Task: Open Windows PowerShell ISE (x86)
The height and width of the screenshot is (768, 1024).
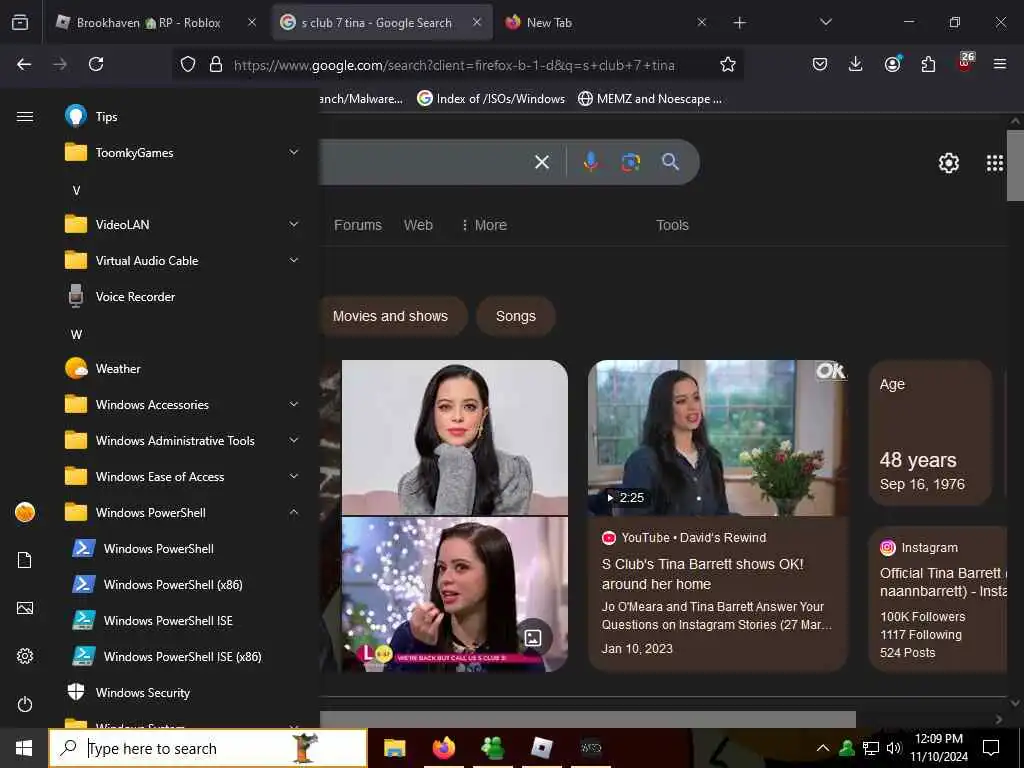Action: pyautogui.click(x=180, y=656)
